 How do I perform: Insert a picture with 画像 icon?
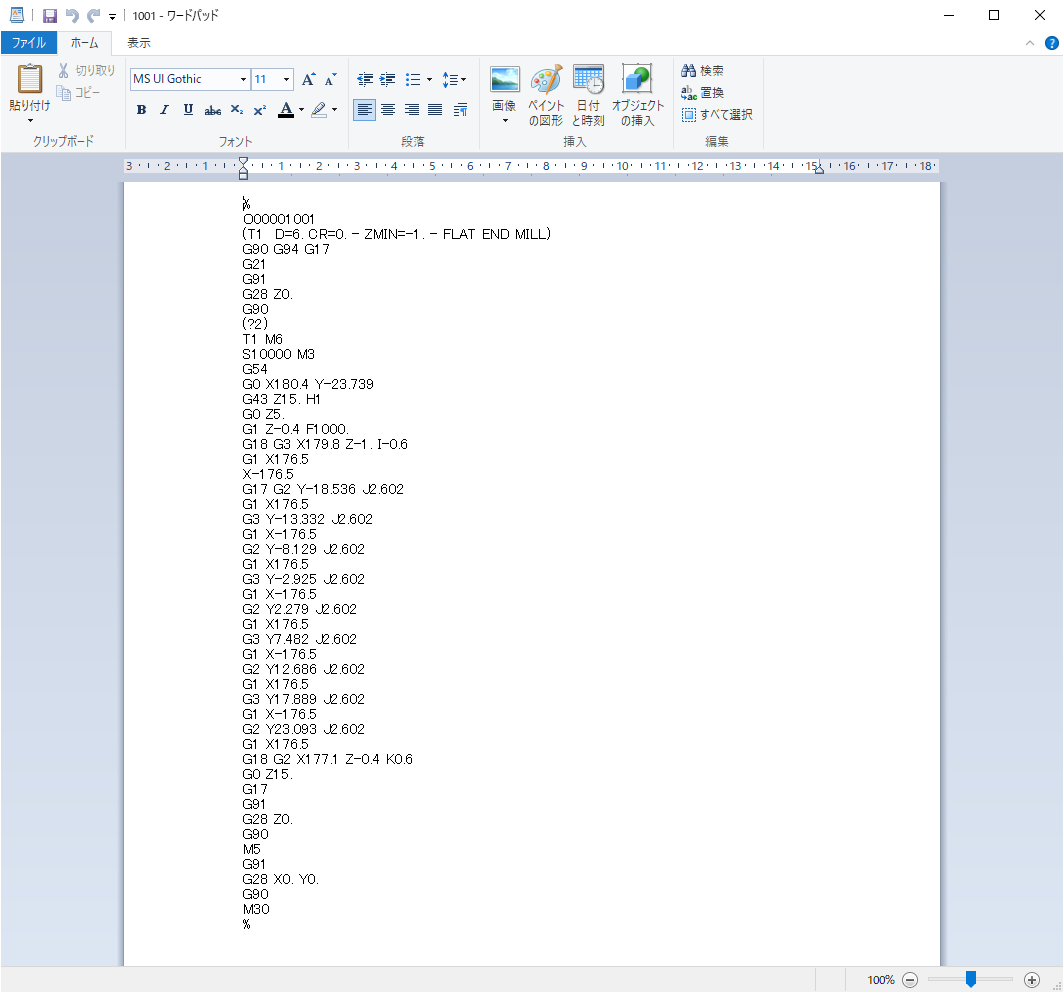pos(504,80)
